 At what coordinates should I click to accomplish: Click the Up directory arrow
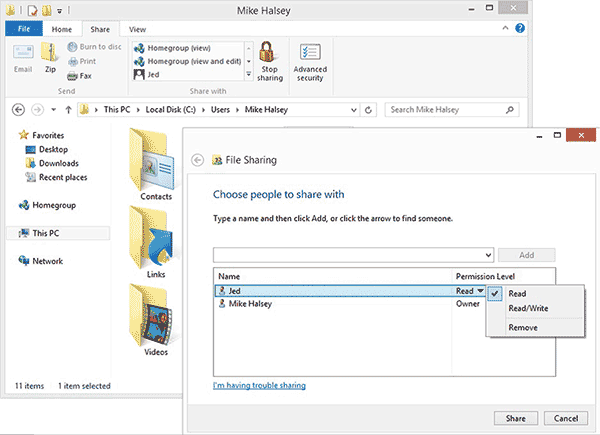point(68,109)
